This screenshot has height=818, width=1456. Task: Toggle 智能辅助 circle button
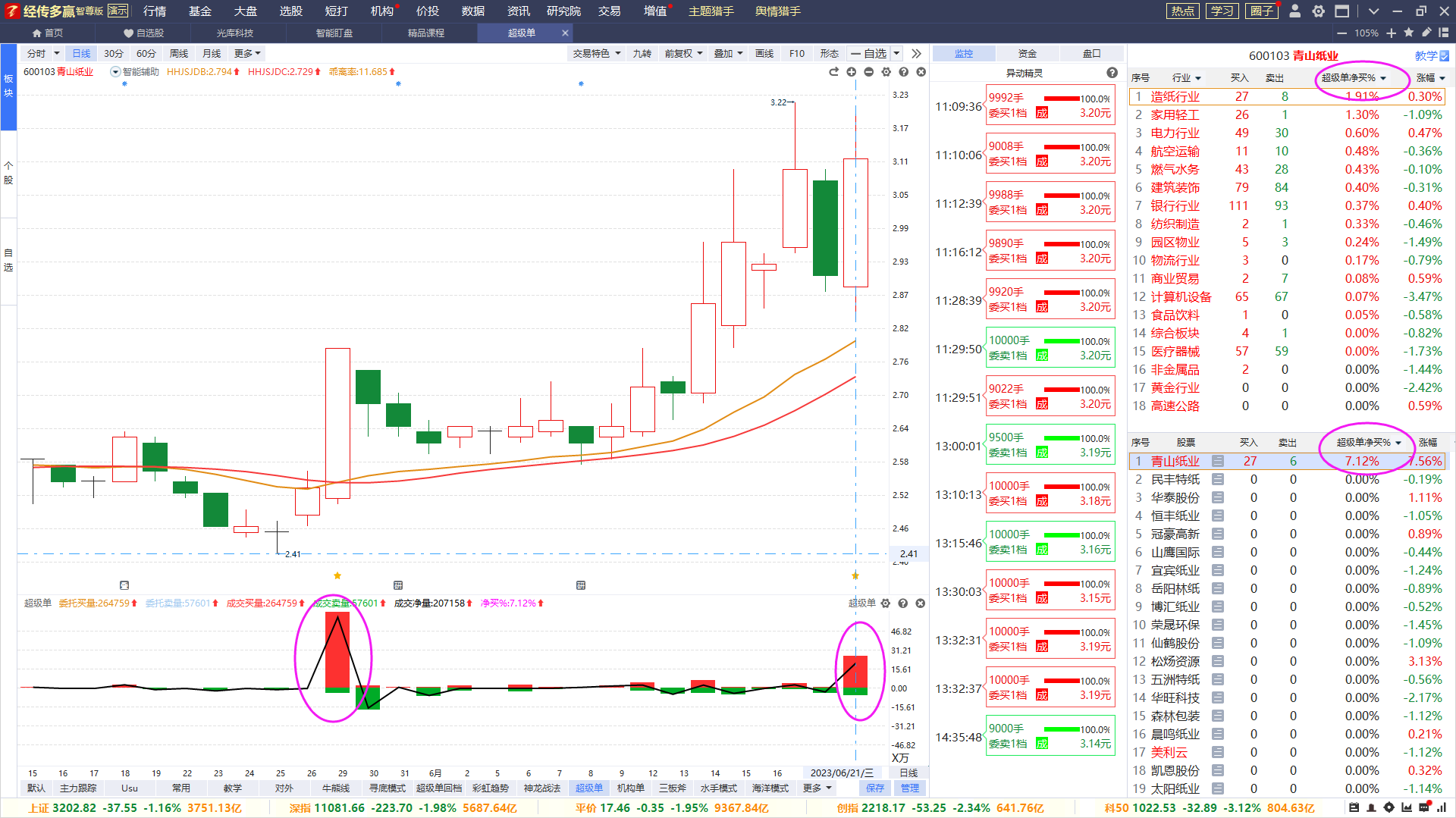(x=115, y=72)
